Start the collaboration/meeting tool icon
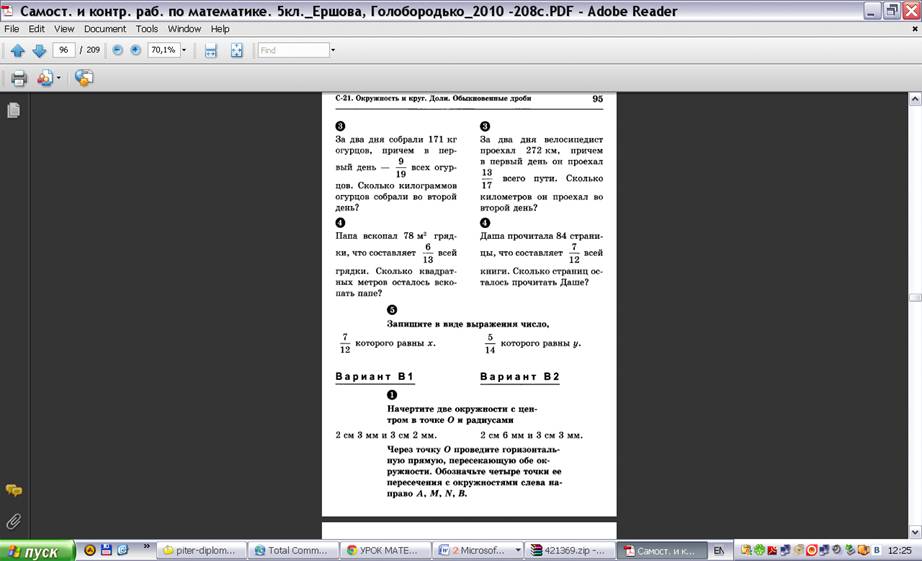The image size is (922, 561). (x=84, y=78)
